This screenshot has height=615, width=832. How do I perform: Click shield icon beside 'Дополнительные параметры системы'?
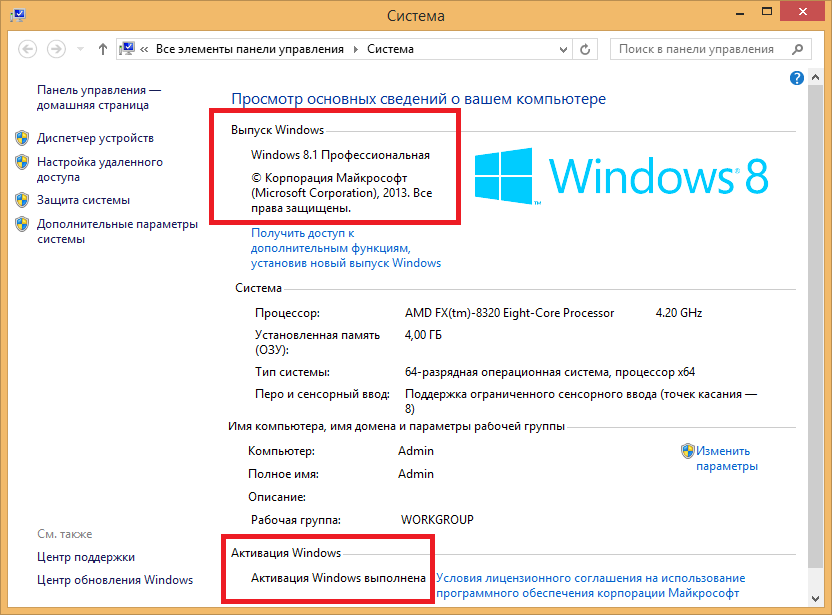22,224
